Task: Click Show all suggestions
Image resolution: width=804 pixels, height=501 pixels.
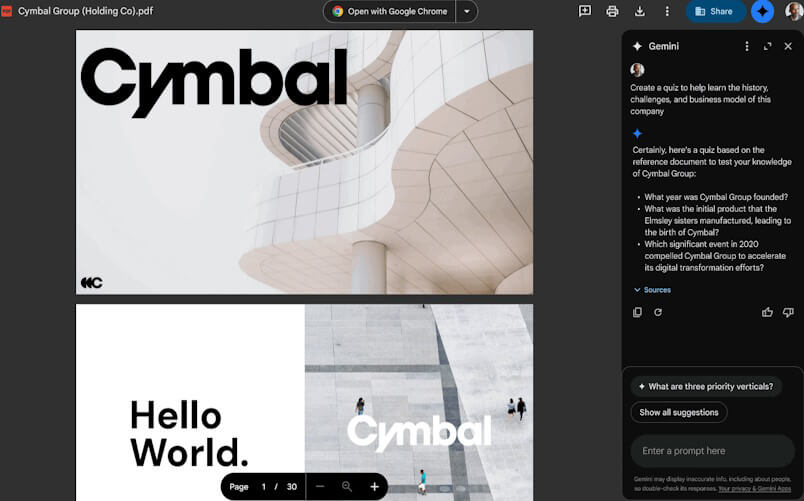Action: tap(679, 412)
